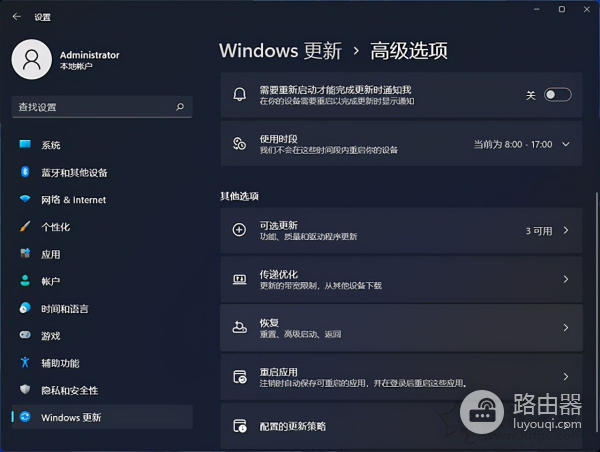Click the 使用时段 active hours icon
This screenshot has height=452, width=600.
click(240, 144)
